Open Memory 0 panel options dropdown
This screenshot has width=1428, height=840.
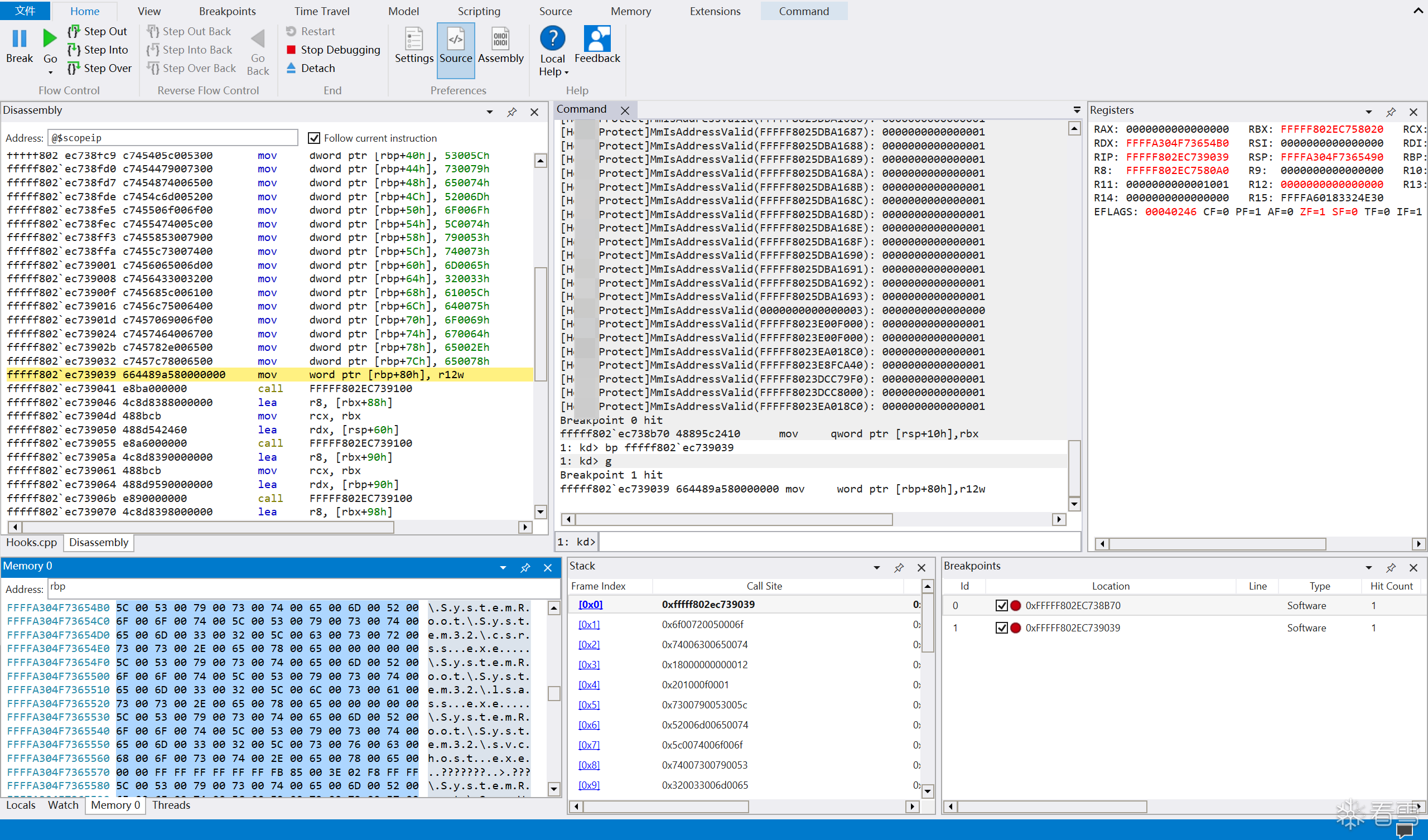(503, 567)
